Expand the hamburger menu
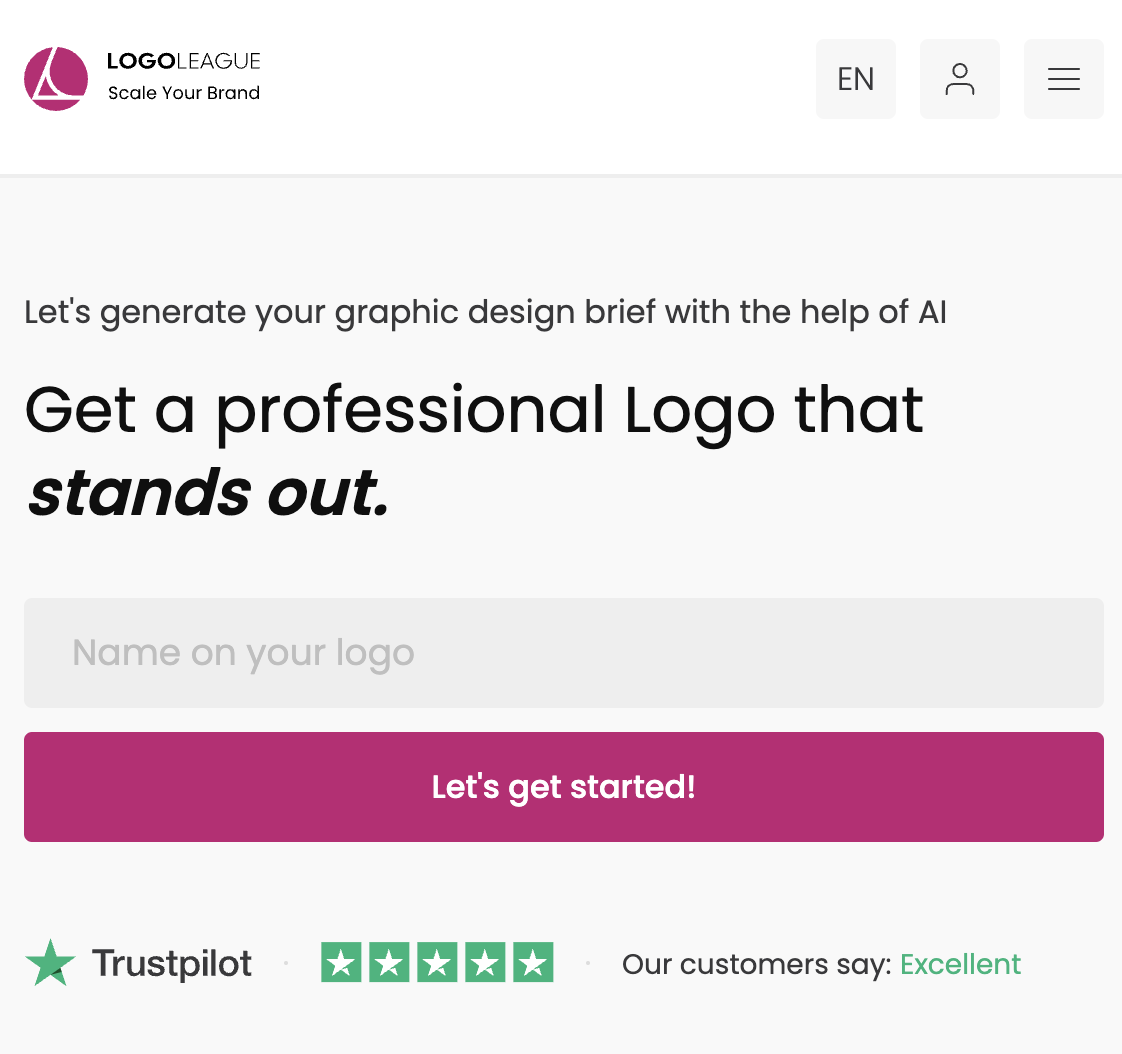Image resolution: width=1122 pixels, height=1054 pixels. 1064,79
